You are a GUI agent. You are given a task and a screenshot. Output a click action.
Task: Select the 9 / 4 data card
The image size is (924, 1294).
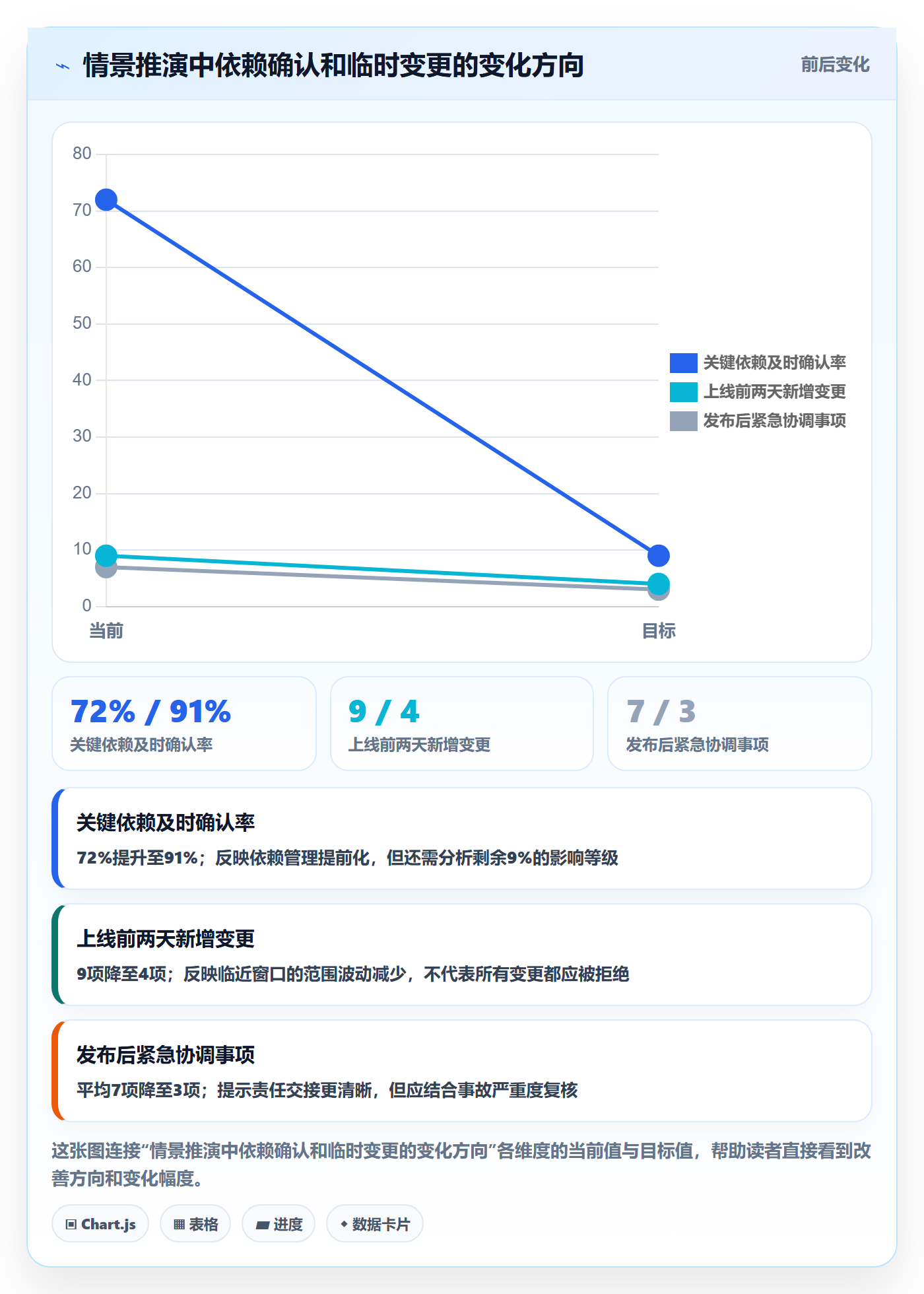[x=462, y=724]
